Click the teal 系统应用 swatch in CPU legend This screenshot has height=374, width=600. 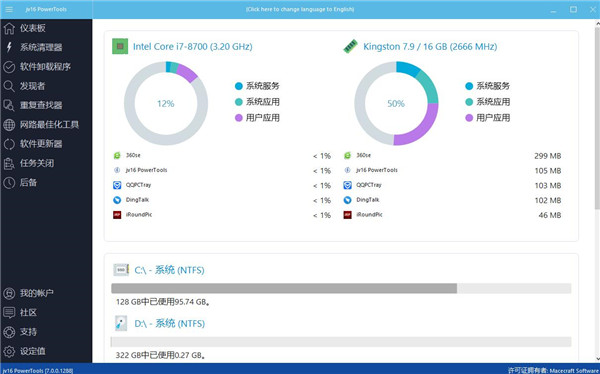(x=239, y=102)
